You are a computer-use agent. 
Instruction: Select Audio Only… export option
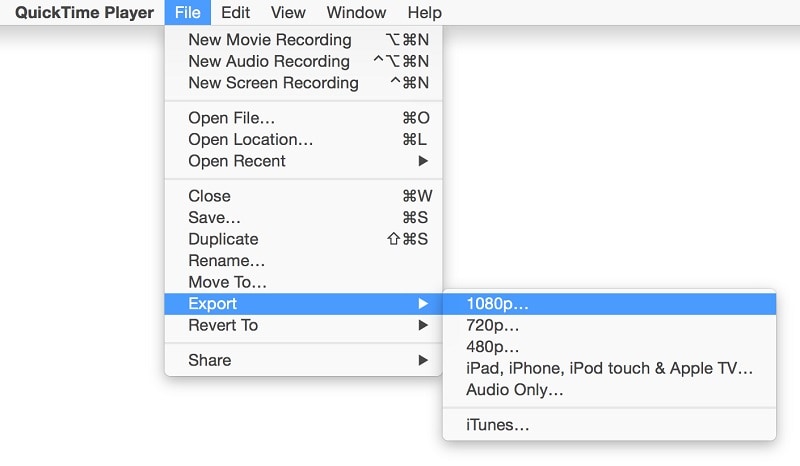514,390
